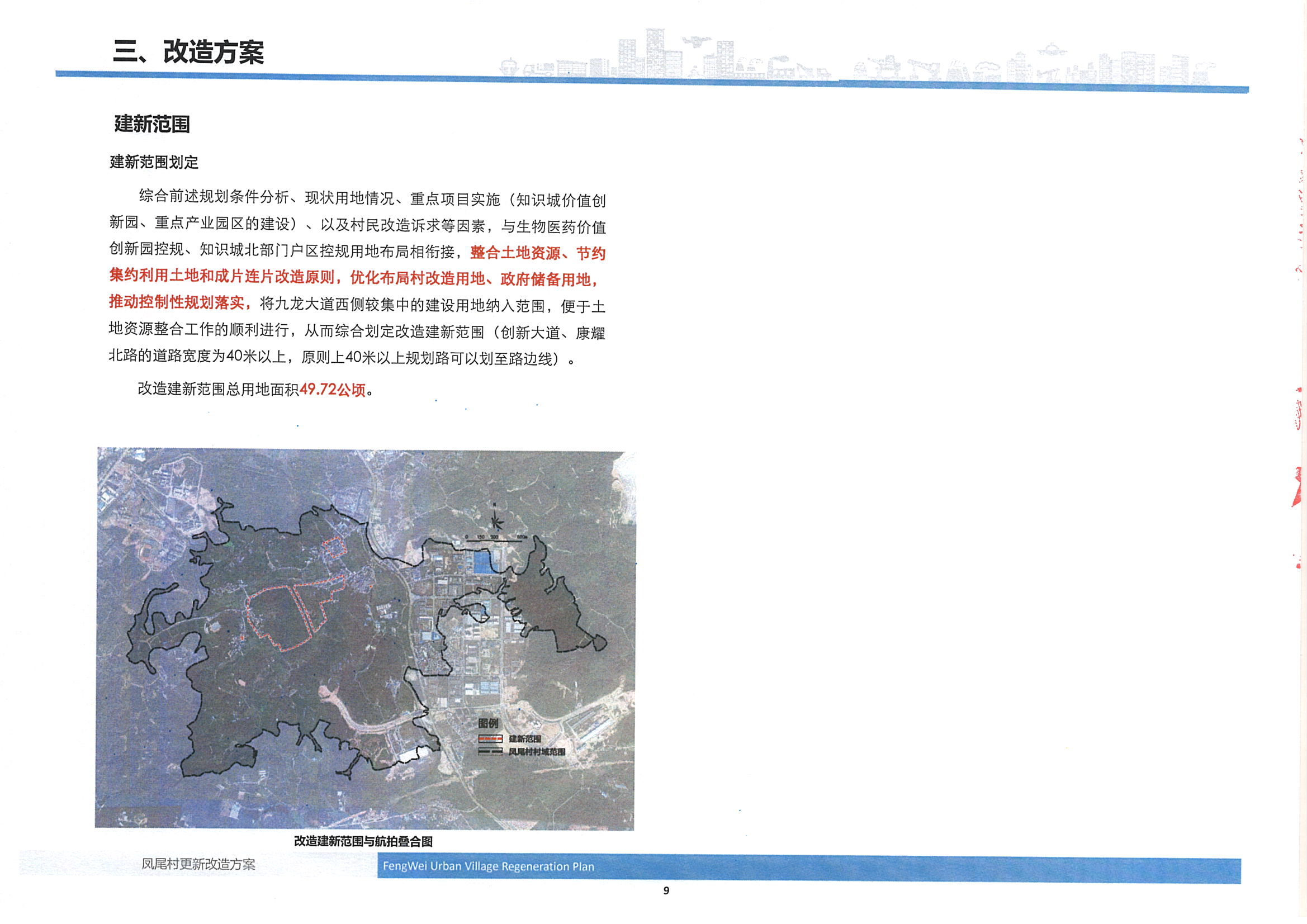Select the red phrase 整合土地资源、节约
Viewport: 1307px width, 924px height.
click(538, 252)
